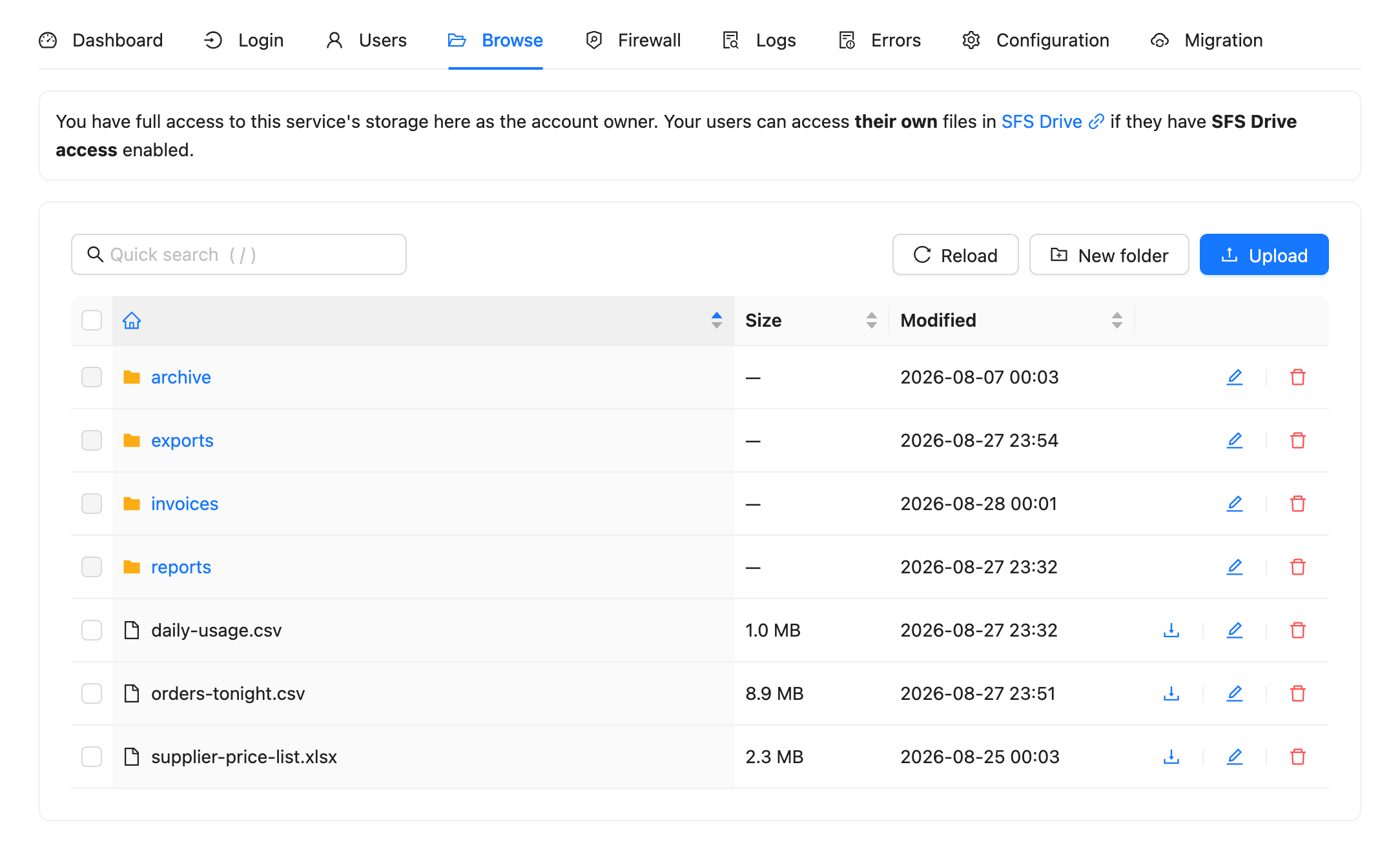
Task: Click the daily-usage.csv file name
Action: coord(216,630)
